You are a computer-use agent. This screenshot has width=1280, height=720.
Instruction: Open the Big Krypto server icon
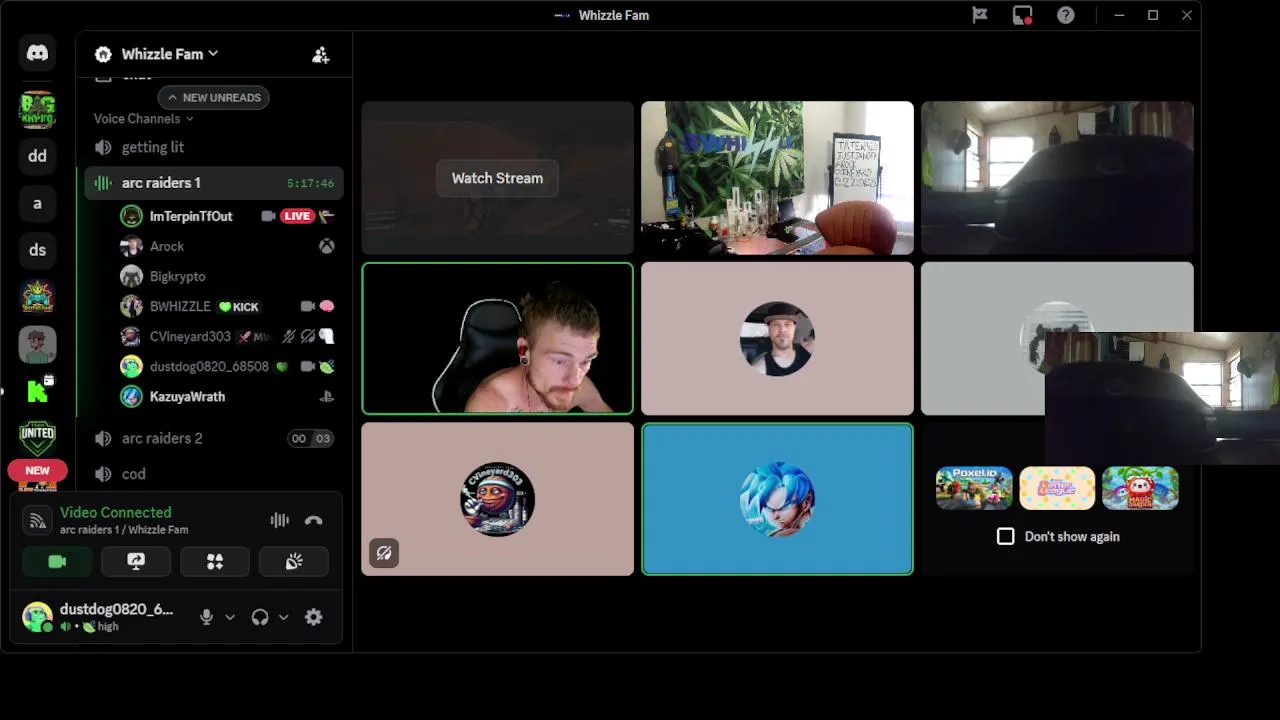coord(37,109)
